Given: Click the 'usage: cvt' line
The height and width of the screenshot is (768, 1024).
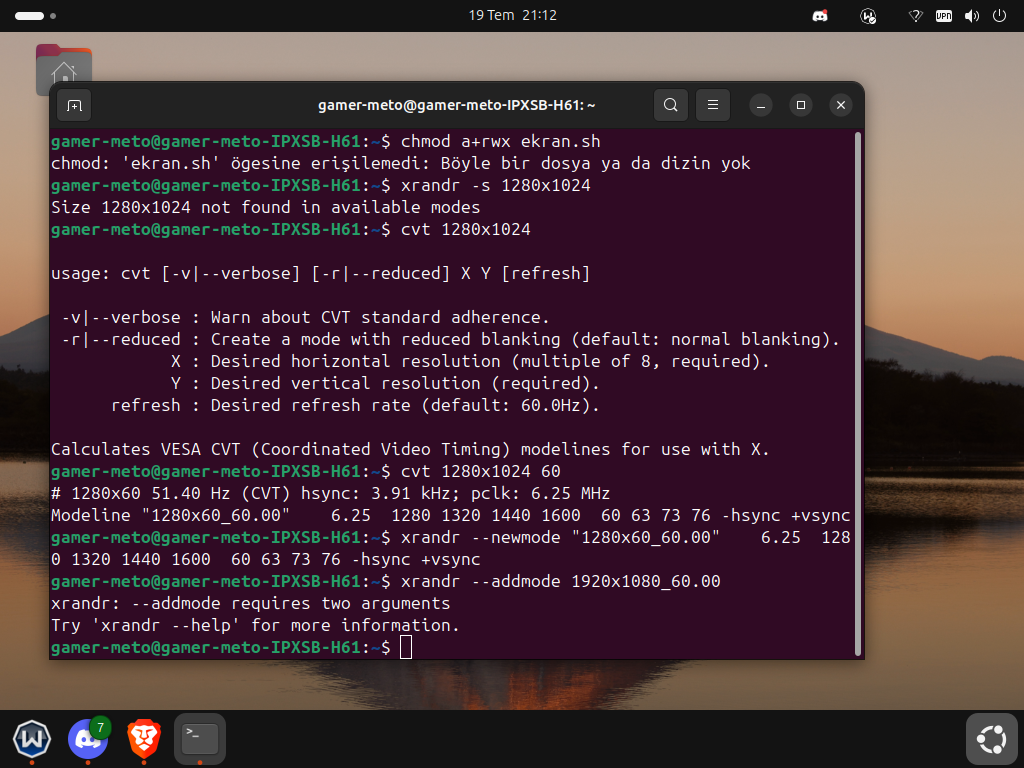Looking at the screenshot, I should (x=321, y=274).
